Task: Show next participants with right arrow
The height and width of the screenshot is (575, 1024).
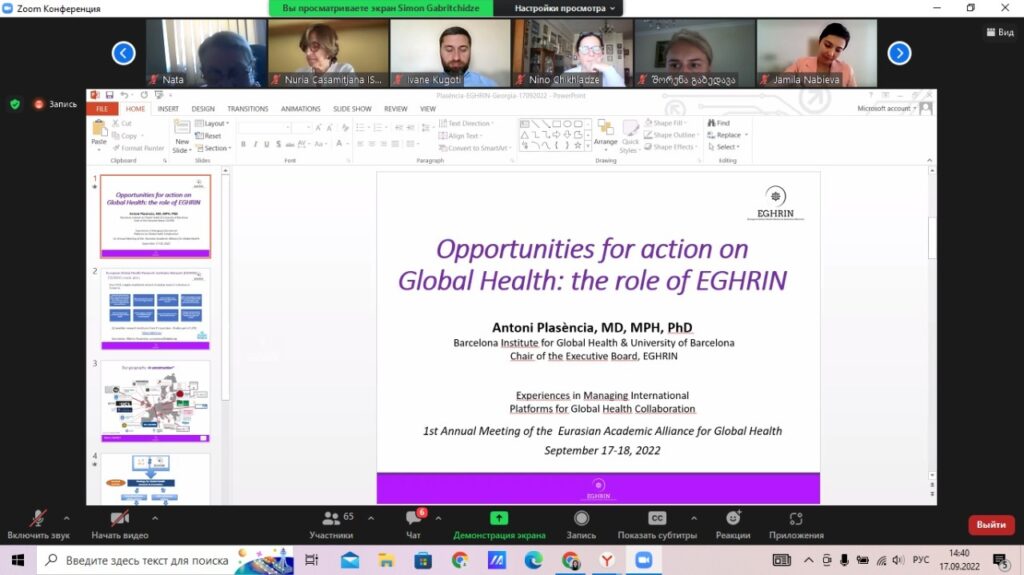Action: 899,53
